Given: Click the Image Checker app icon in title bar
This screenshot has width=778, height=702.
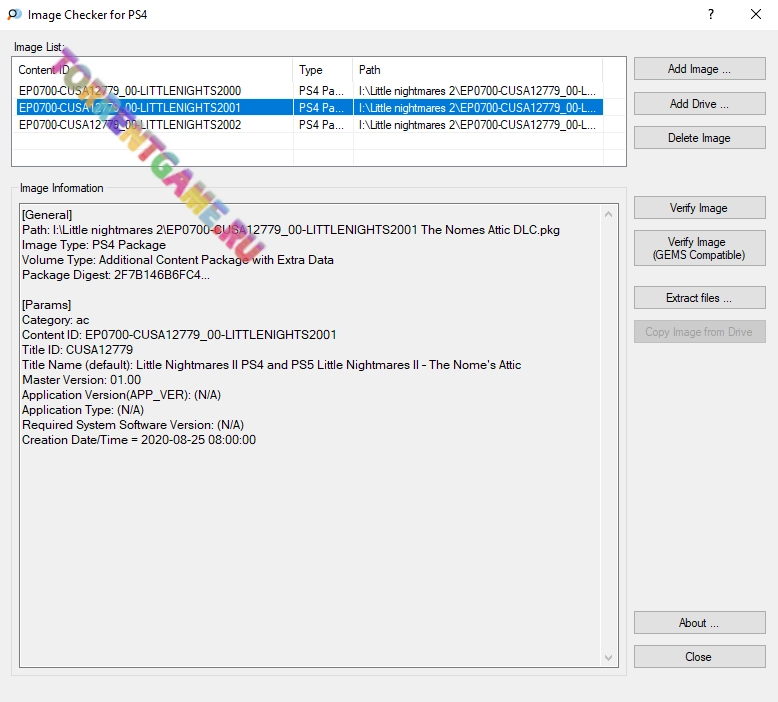Looking at the screenshot, I should pos(14,15).
